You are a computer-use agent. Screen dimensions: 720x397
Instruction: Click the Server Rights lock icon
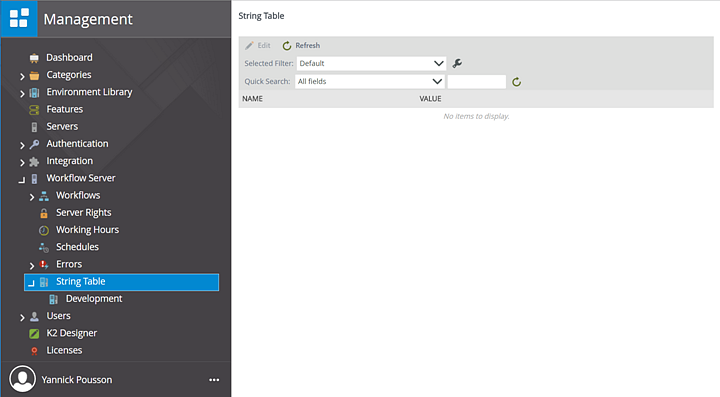point(44,213)
